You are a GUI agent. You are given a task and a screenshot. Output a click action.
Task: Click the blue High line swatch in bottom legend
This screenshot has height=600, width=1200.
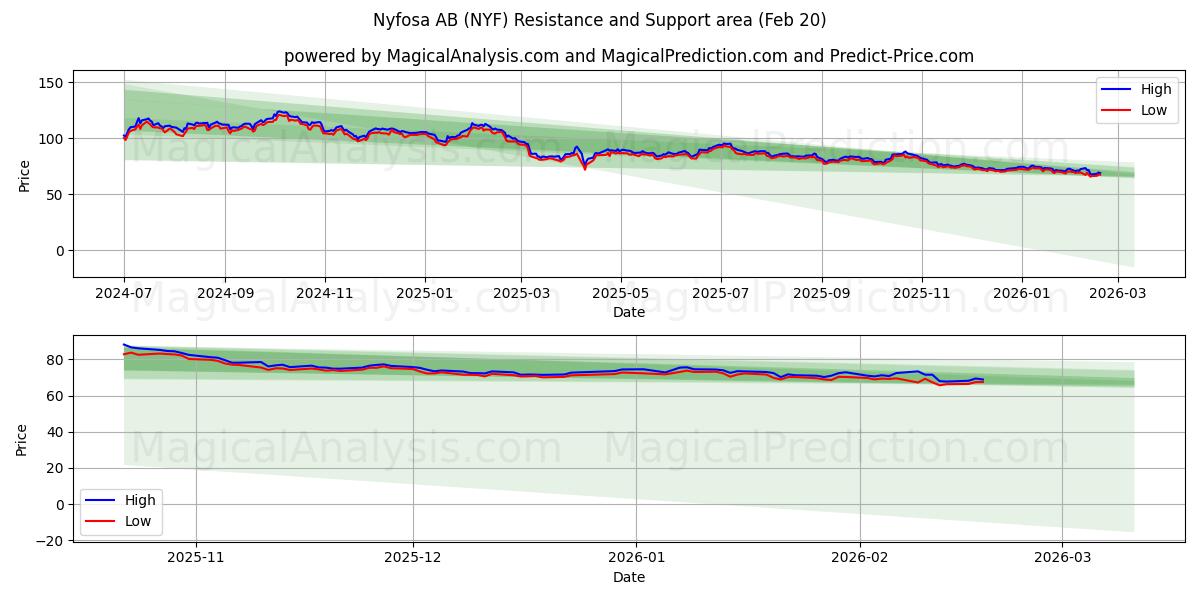click(101, 500)
